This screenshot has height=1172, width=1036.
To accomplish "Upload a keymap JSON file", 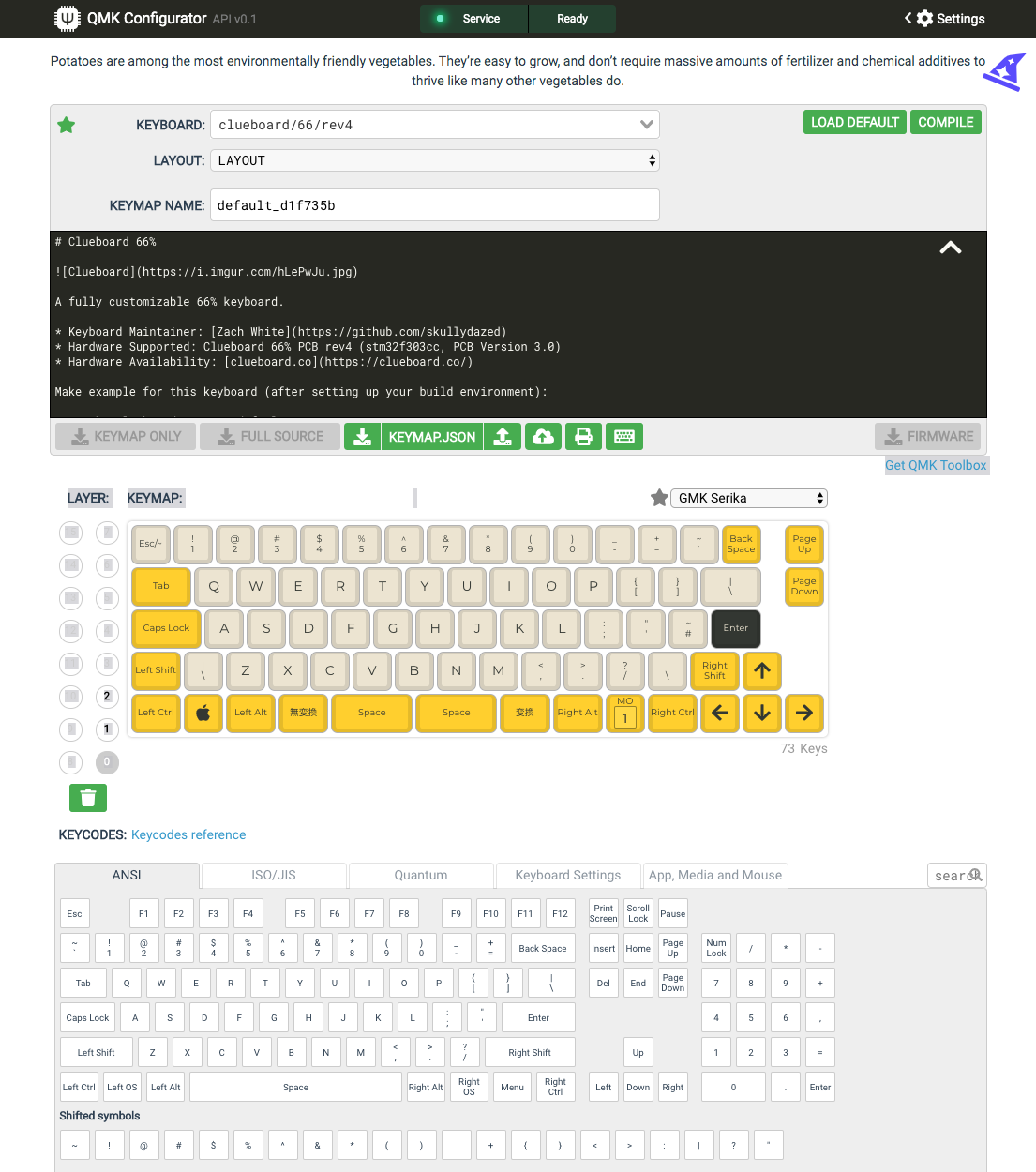I will 503,436.
